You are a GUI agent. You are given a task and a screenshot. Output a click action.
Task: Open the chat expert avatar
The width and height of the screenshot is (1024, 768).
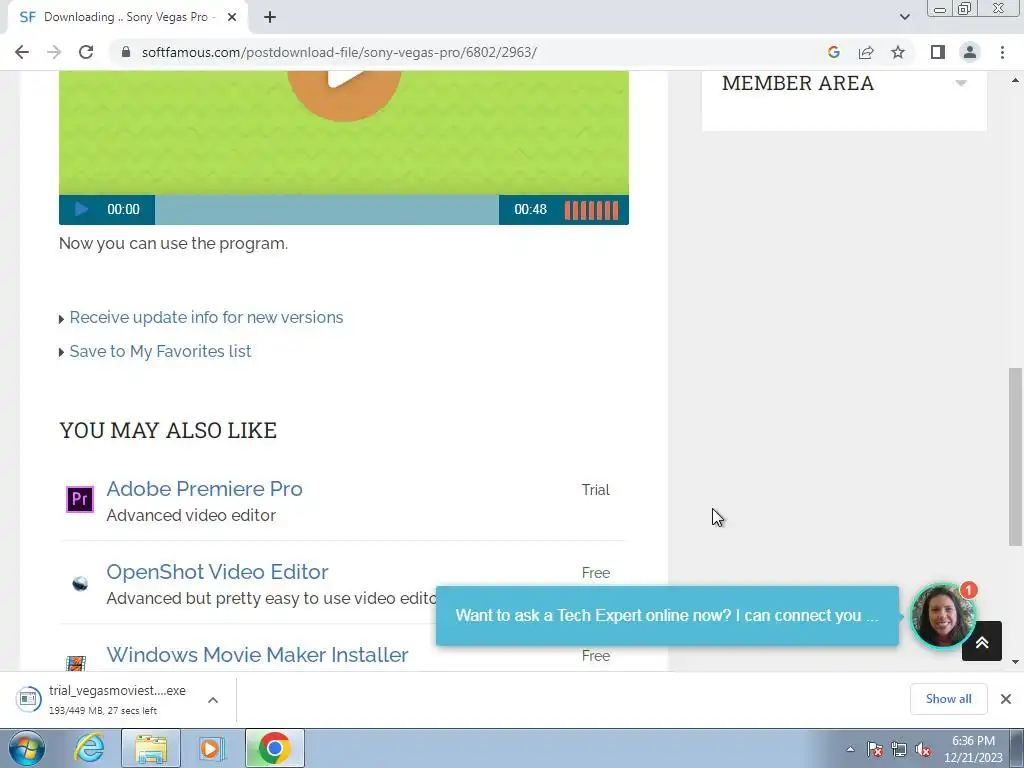pos(942,616)
